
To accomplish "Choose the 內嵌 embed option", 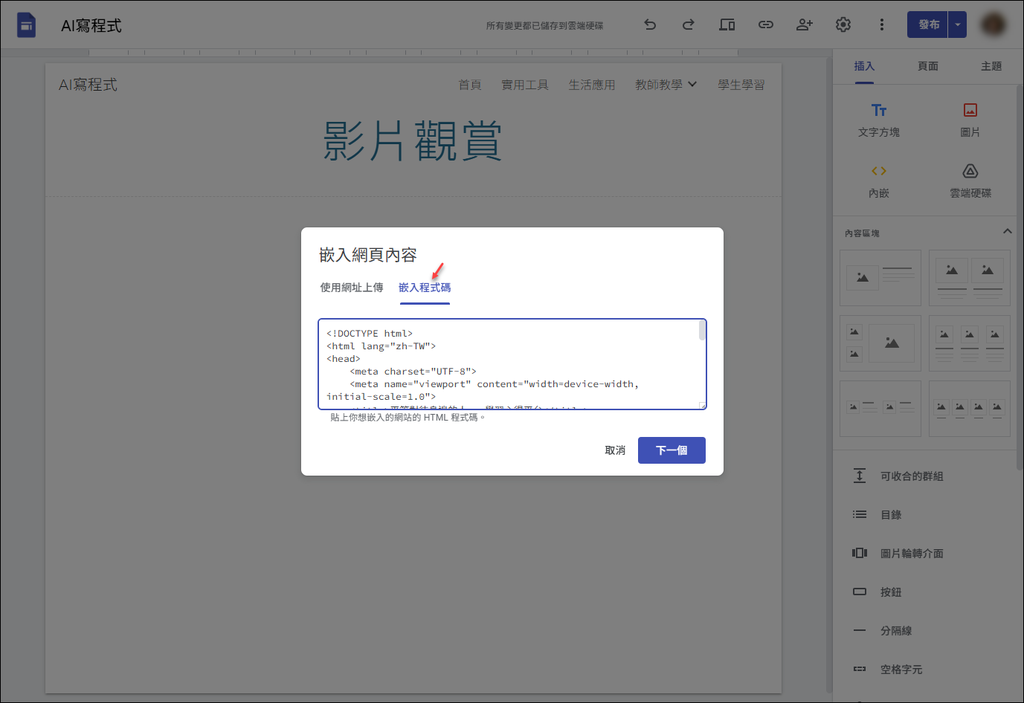I will (878, 181).
